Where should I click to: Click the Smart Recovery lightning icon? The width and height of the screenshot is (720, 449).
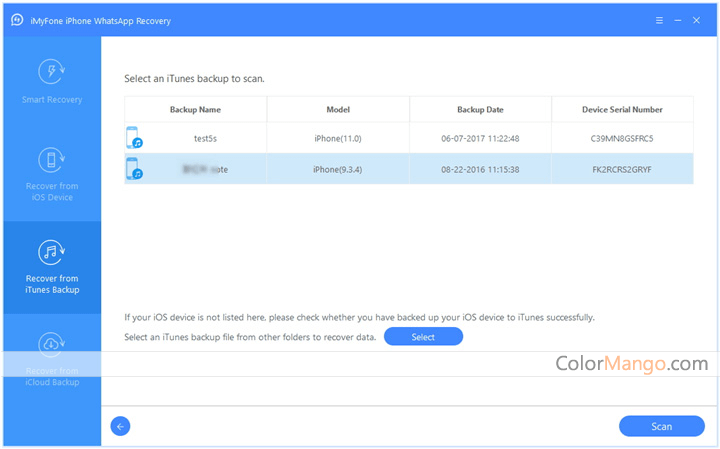coord(51,72)
